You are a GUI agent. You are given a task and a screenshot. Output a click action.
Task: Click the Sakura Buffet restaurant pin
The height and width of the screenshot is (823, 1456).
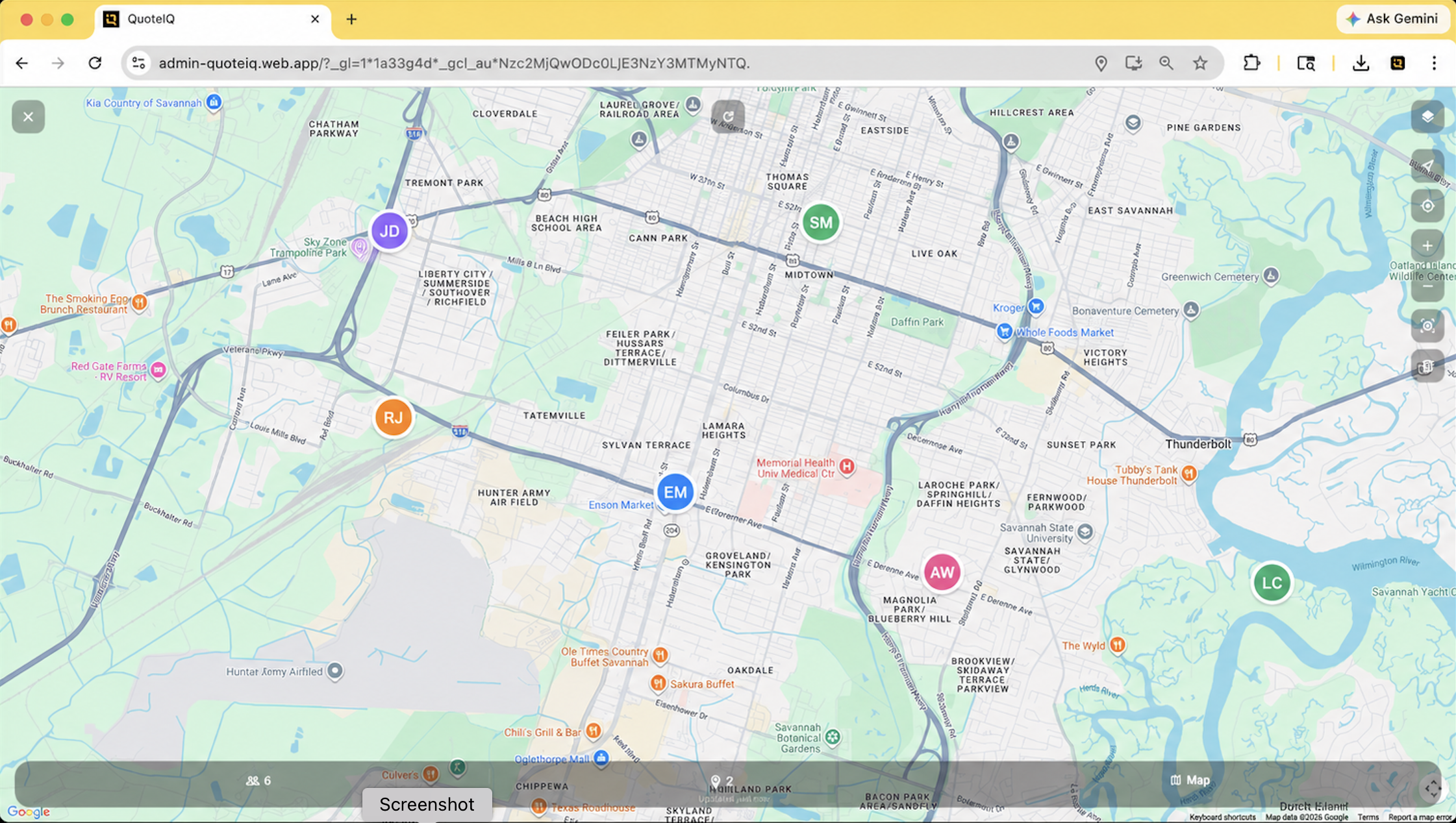658,683
